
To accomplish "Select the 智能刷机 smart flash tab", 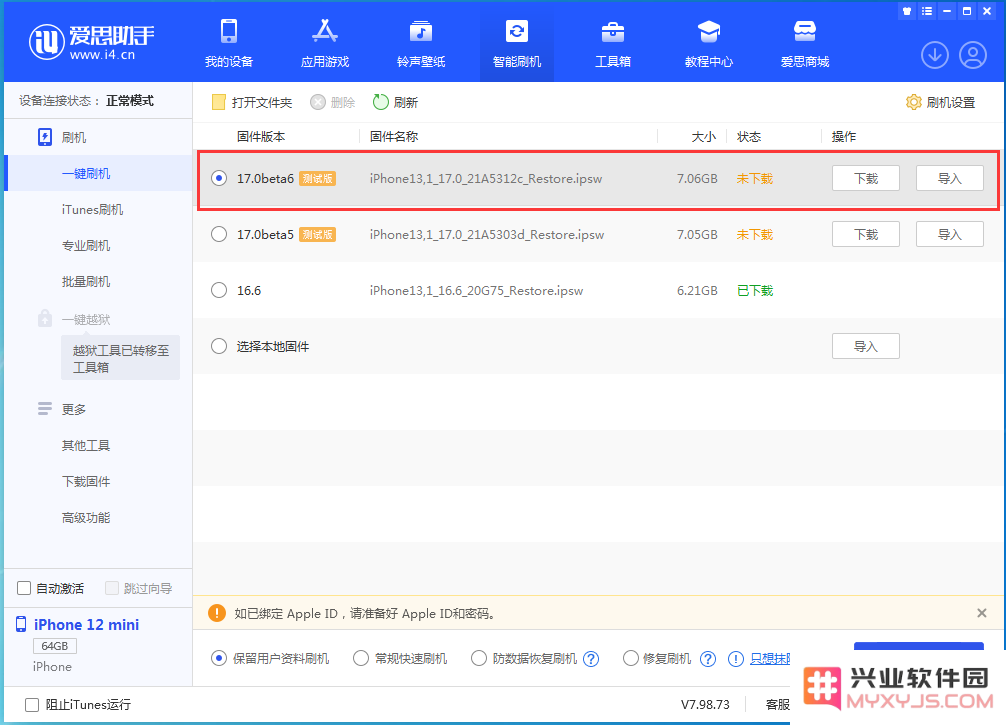I will pyautogui.click(x=516, y=42).
